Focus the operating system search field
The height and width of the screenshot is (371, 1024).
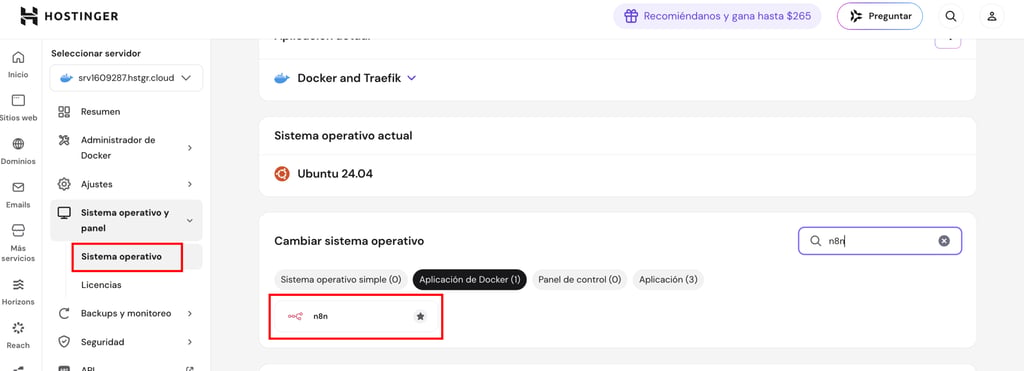pyautogui.click(x=880, y=241)
